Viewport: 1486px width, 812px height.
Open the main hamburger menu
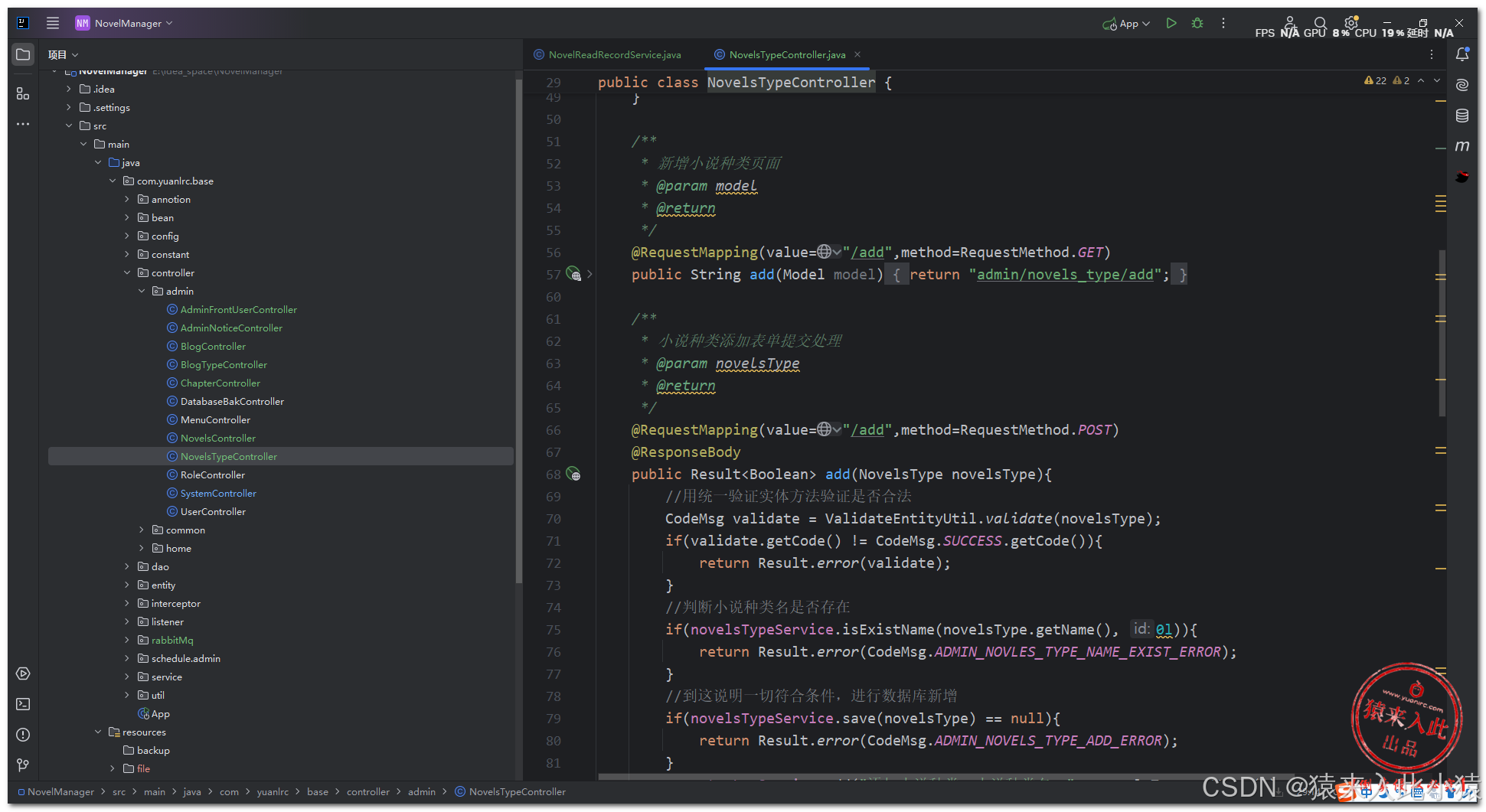(x=53, y=23)
